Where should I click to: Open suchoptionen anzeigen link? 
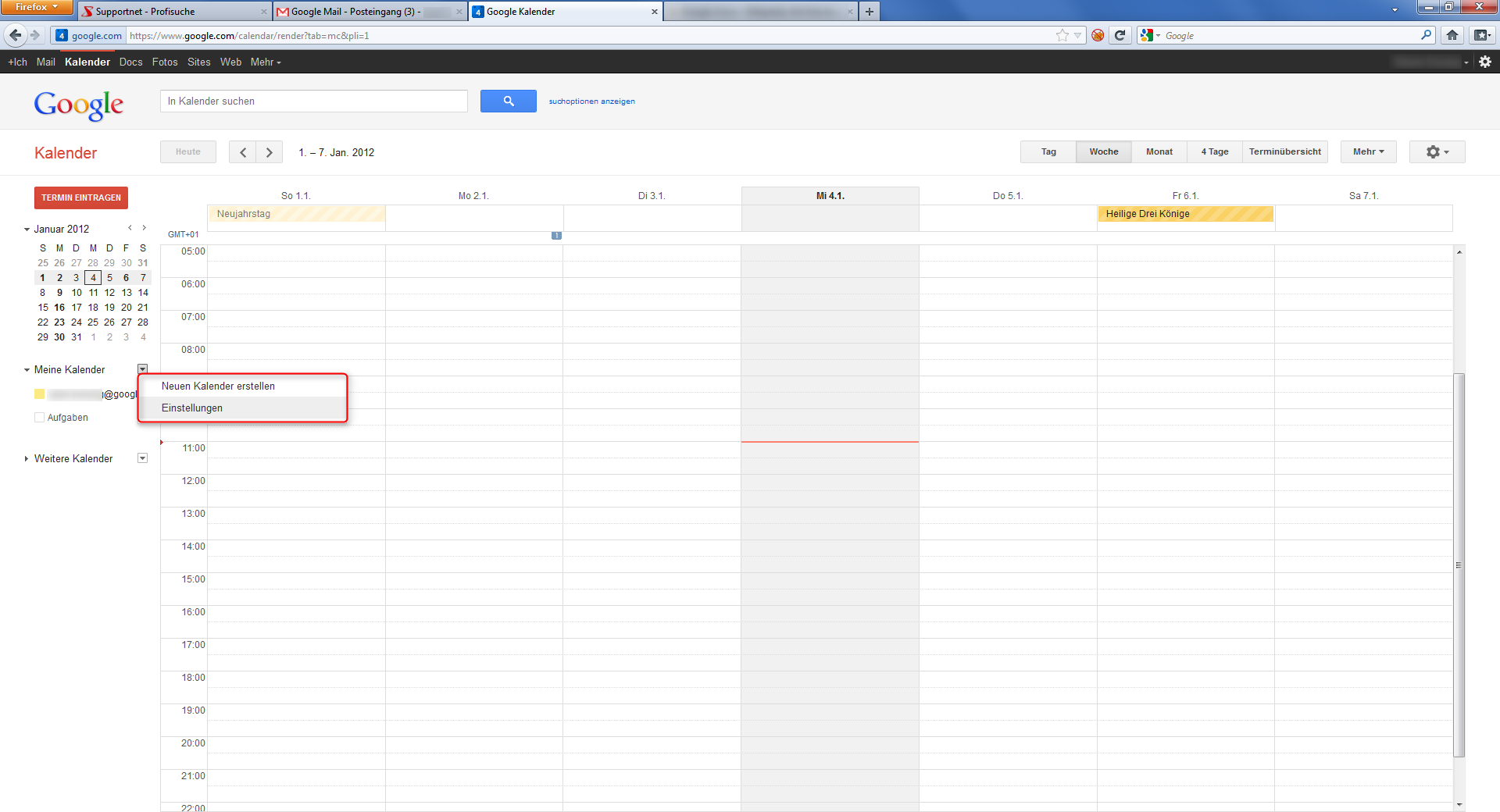click(x=591, y=101)
